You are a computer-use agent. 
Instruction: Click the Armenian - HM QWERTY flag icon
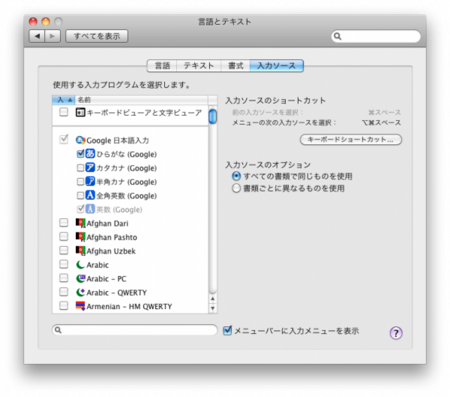click(80, 306)
